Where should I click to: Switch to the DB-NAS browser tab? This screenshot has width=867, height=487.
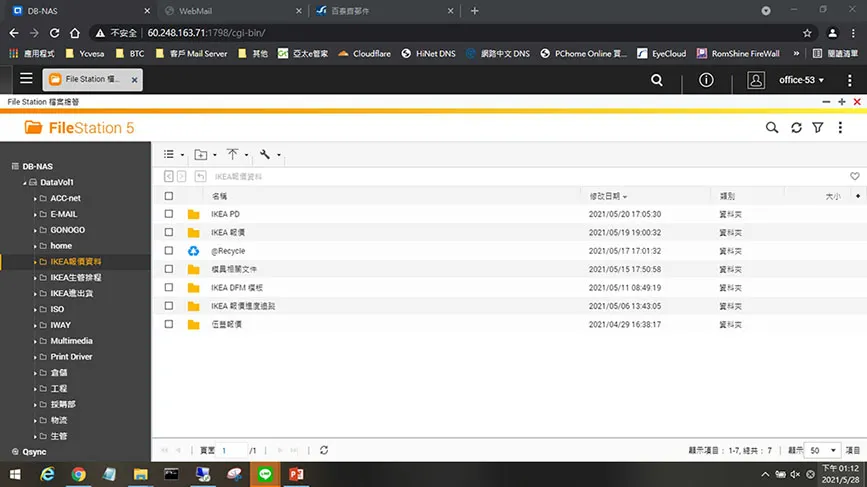coord(82,11)
